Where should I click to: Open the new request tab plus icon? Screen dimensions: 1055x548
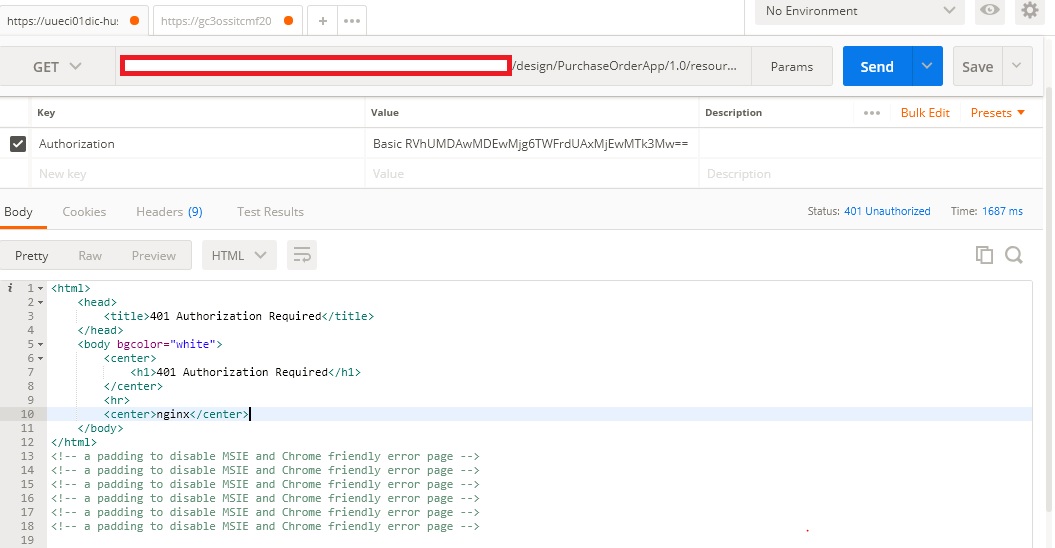(x=322, y=21)
